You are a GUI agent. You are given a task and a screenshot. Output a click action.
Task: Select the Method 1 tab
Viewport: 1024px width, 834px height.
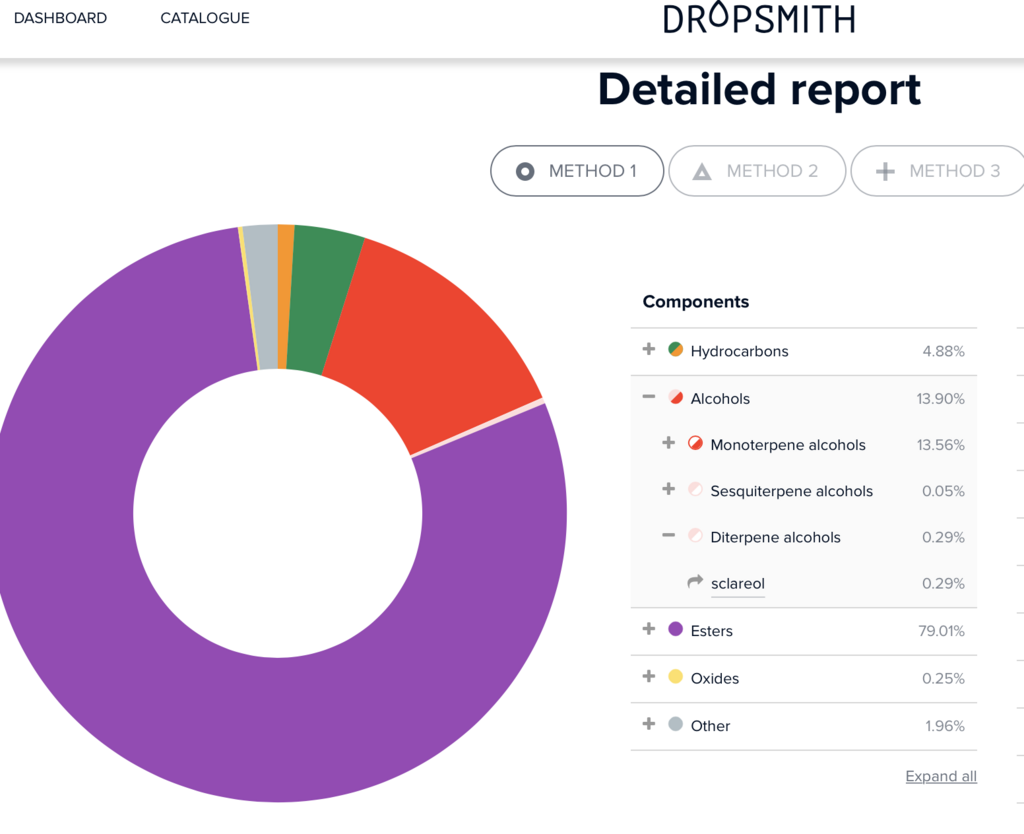click(x=577, y=171)
